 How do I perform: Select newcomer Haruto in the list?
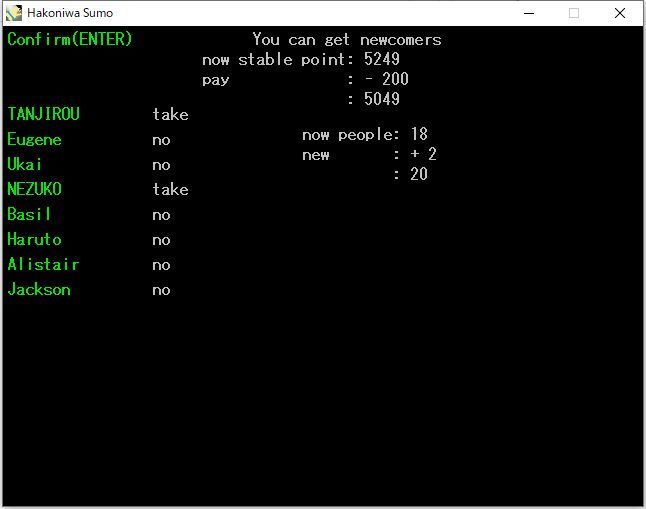tap(34, 240)
